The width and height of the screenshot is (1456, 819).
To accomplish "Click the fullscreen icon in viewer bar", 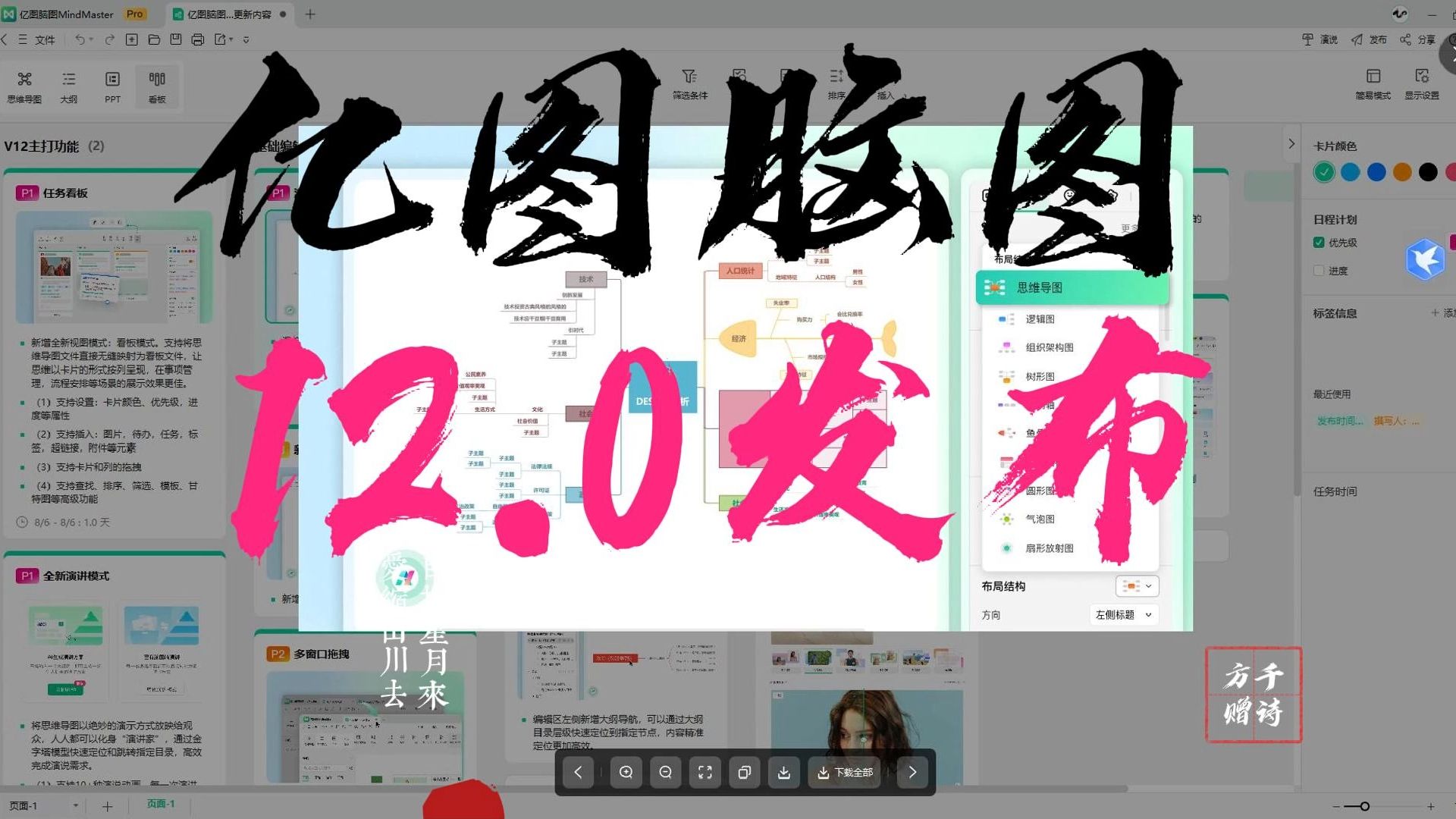I will (705, 772).
